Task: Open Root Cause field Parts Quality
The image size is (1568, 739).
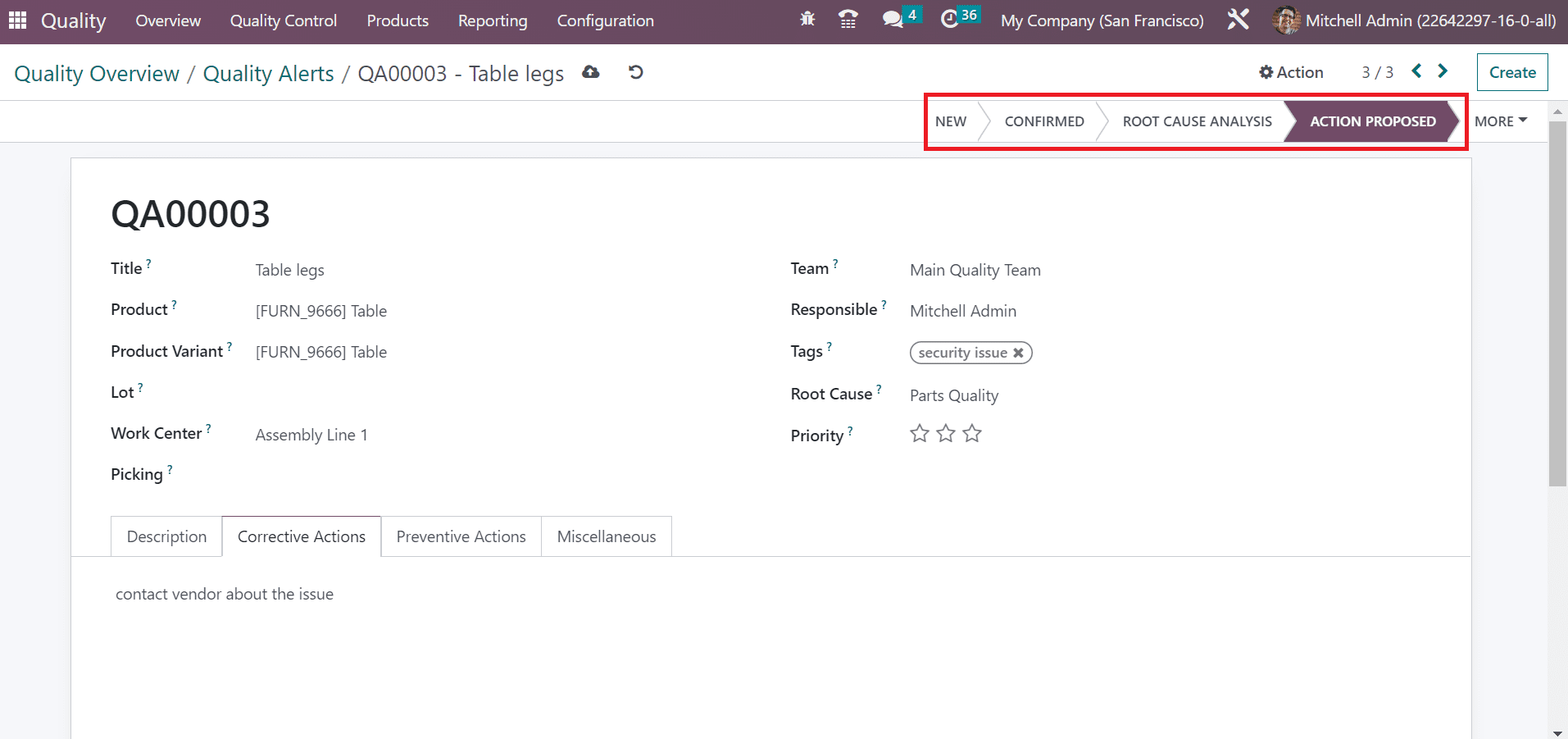Action: [954, 395]
